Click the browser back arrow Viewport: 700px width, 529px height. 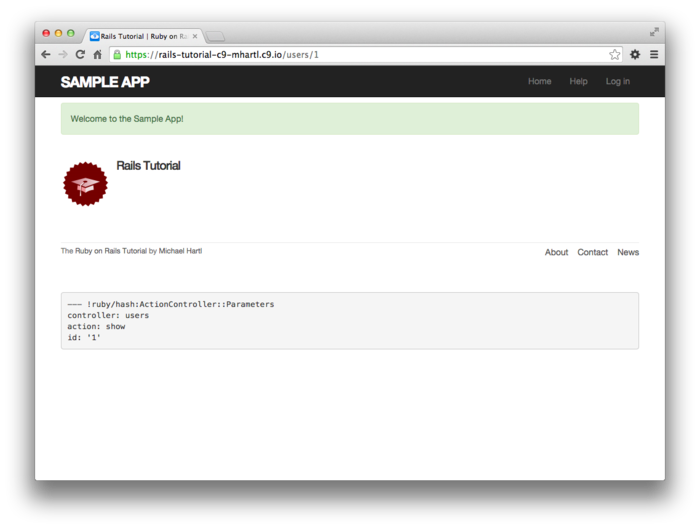tap(46, 55)
